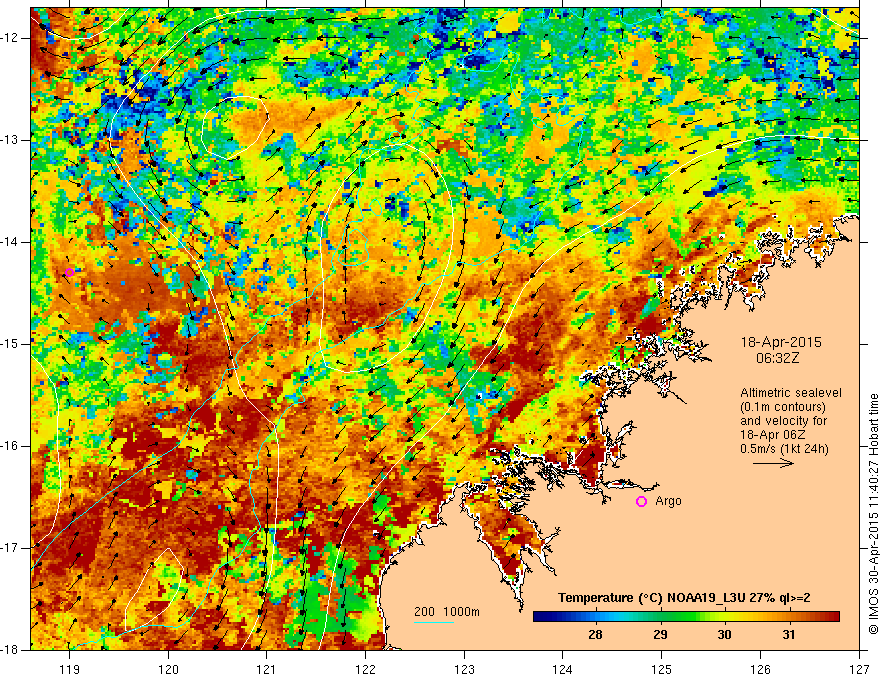Click latitude axis label -15
Screen dimensions: 880x680
11,344
